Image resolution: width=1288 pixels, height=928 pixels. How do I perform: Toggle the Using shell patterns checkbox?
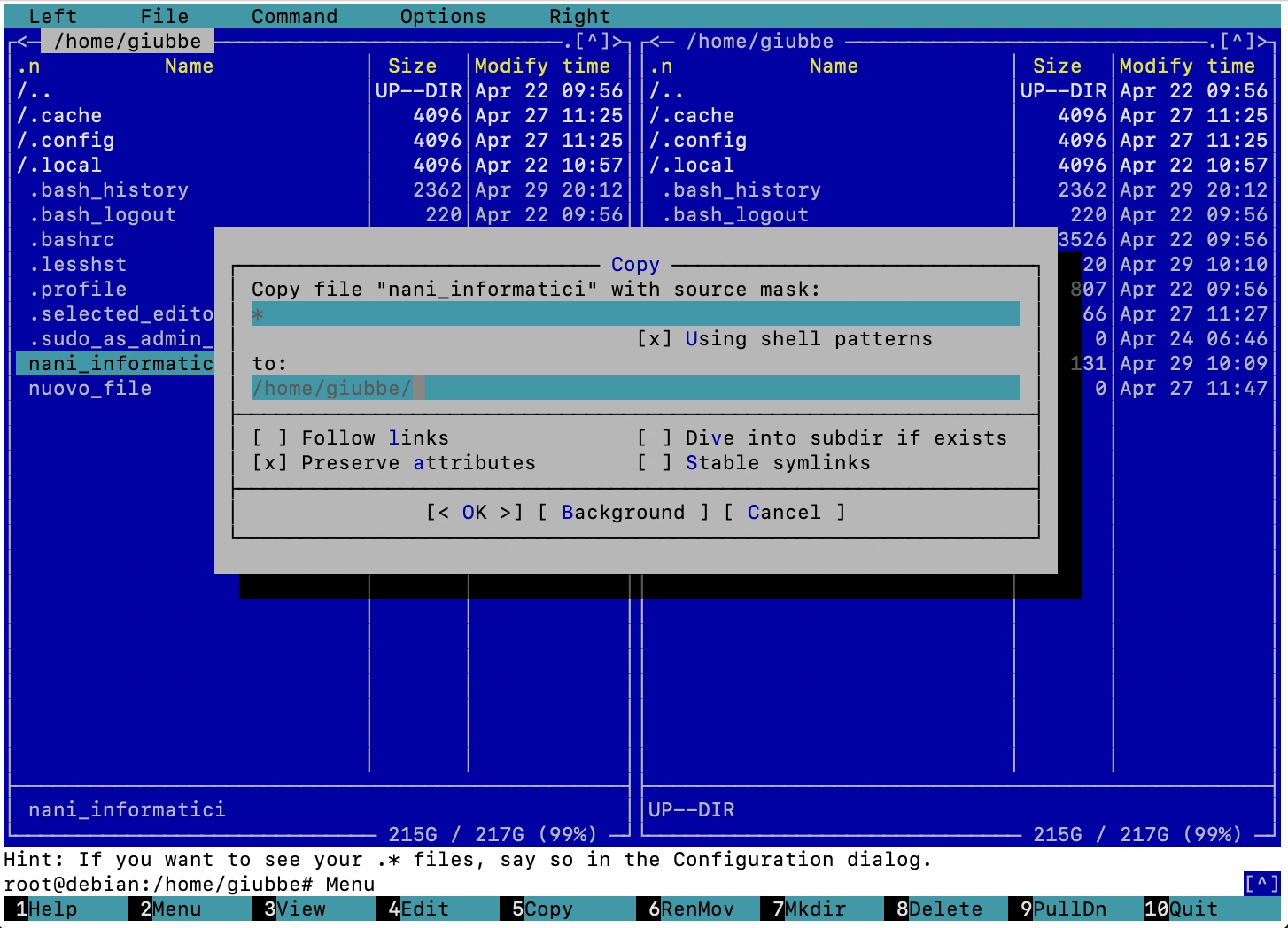coord(654,339)
